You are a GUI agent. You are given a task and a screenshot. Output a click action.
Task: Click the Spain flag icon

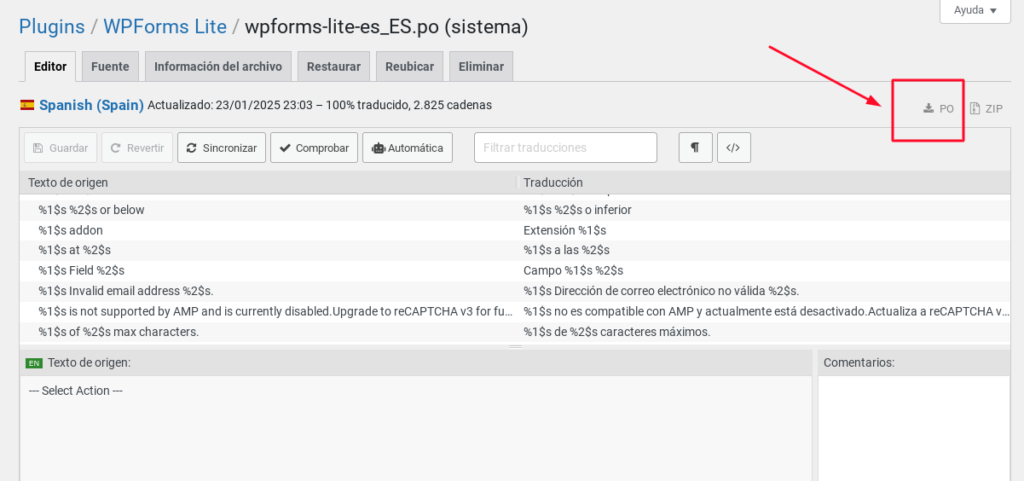tap(27, 104)
